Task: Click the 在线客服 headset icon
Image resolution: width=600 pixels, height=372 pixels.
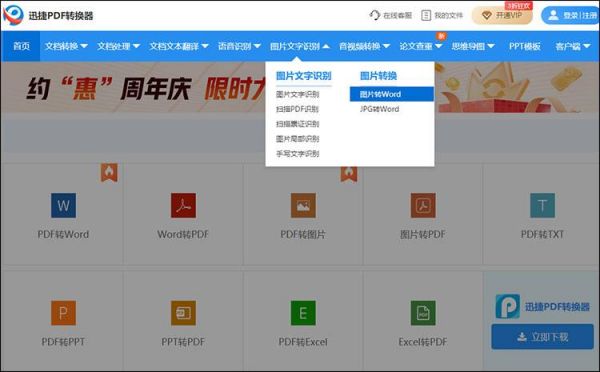Action: 375,15
